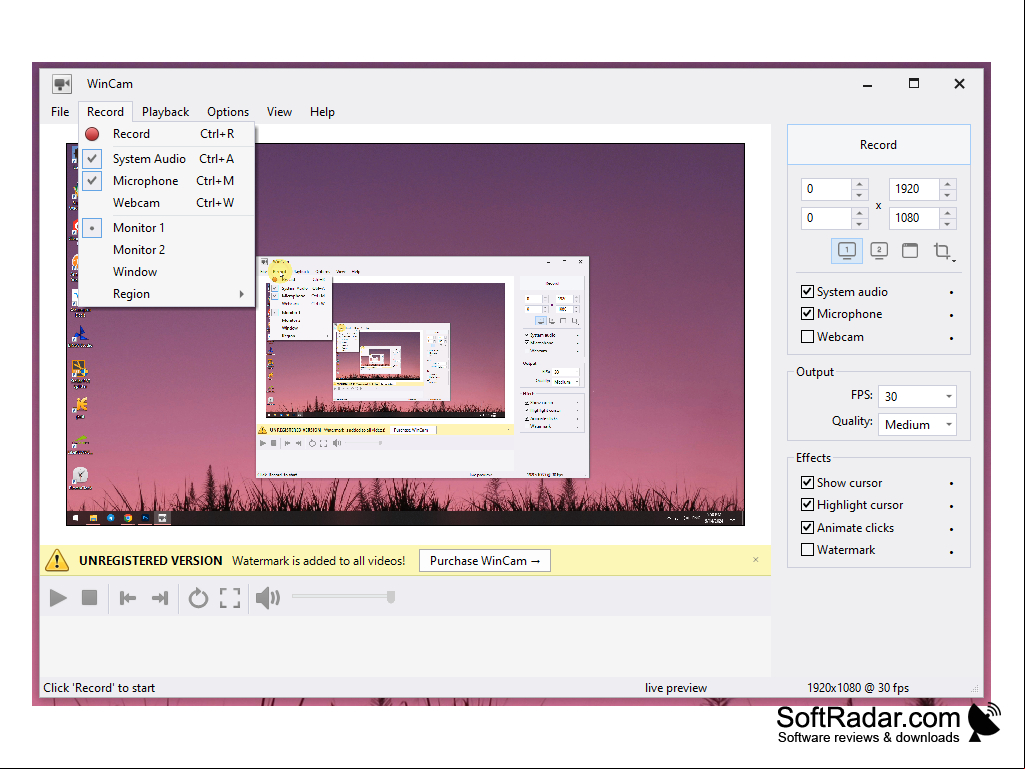
Task: Expand the Region submenu
Action: 167,294
